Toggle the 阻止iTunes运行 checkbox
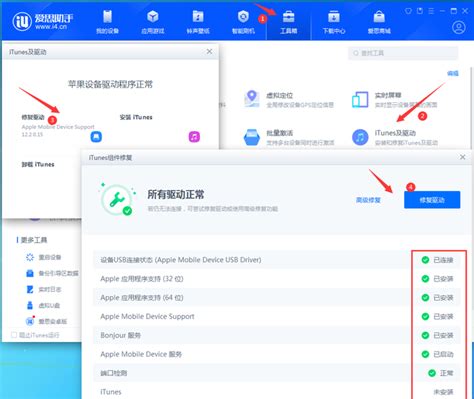 (14, 335)
